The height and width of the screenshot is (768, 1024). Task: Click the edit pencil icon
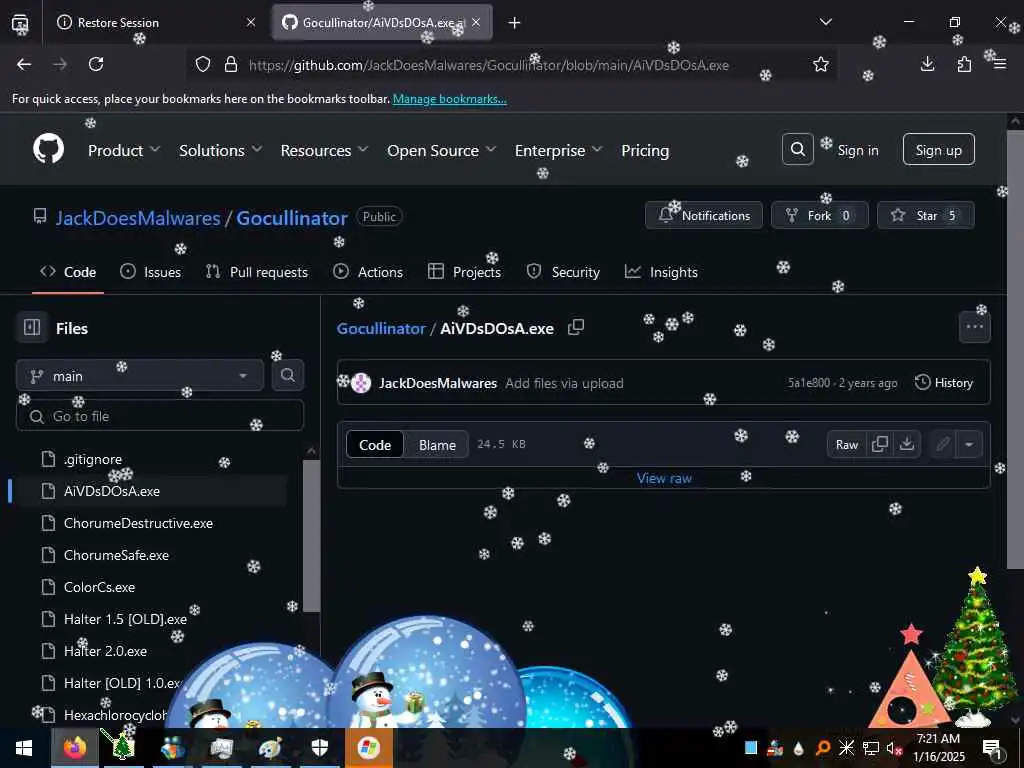[942, 444]
